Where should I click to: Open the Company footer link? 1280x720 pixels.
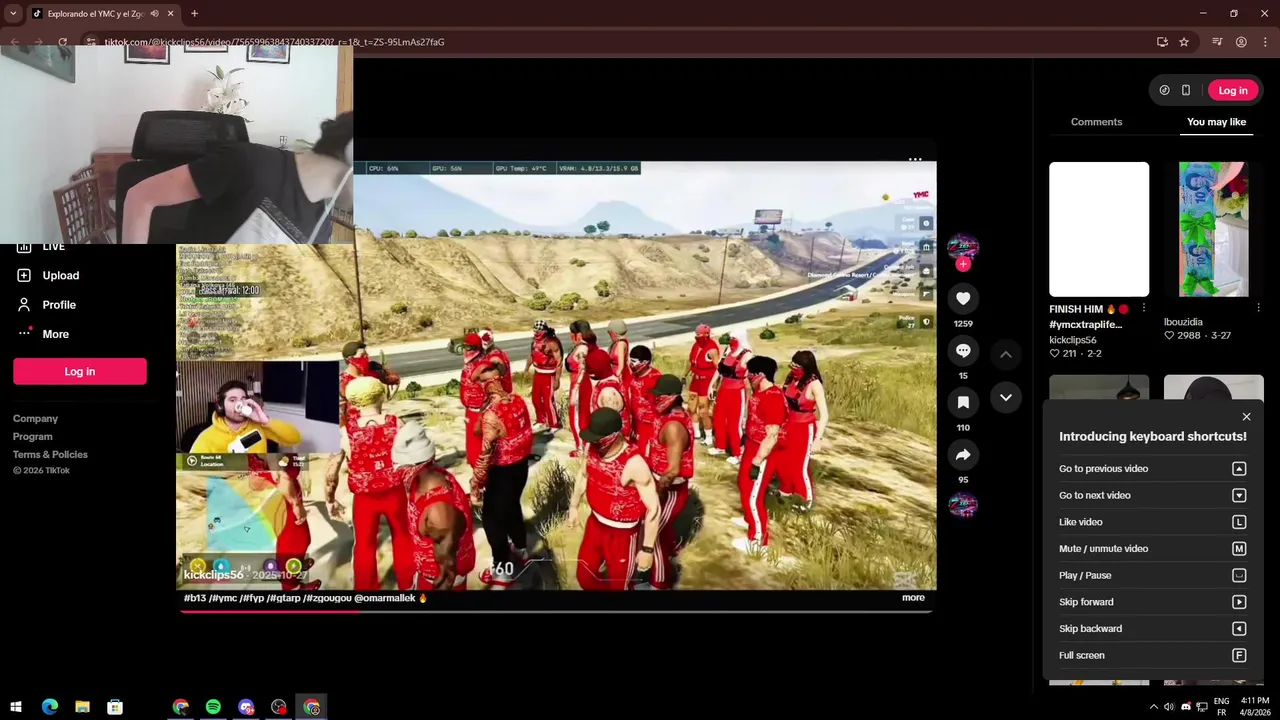click(35, 419)
